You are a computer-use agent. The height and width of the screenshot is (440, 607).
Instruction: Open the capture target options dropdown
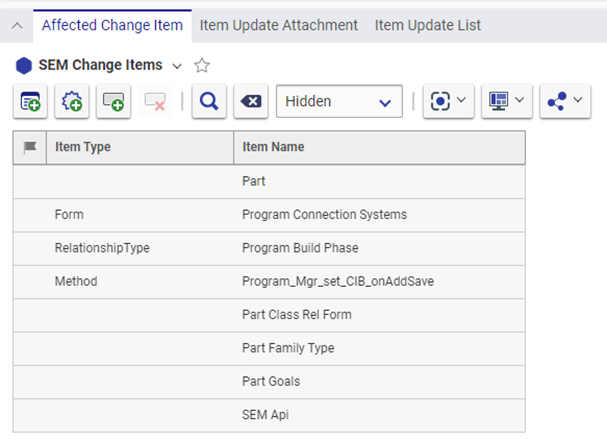pyautogui.click(x=448, y=101)
